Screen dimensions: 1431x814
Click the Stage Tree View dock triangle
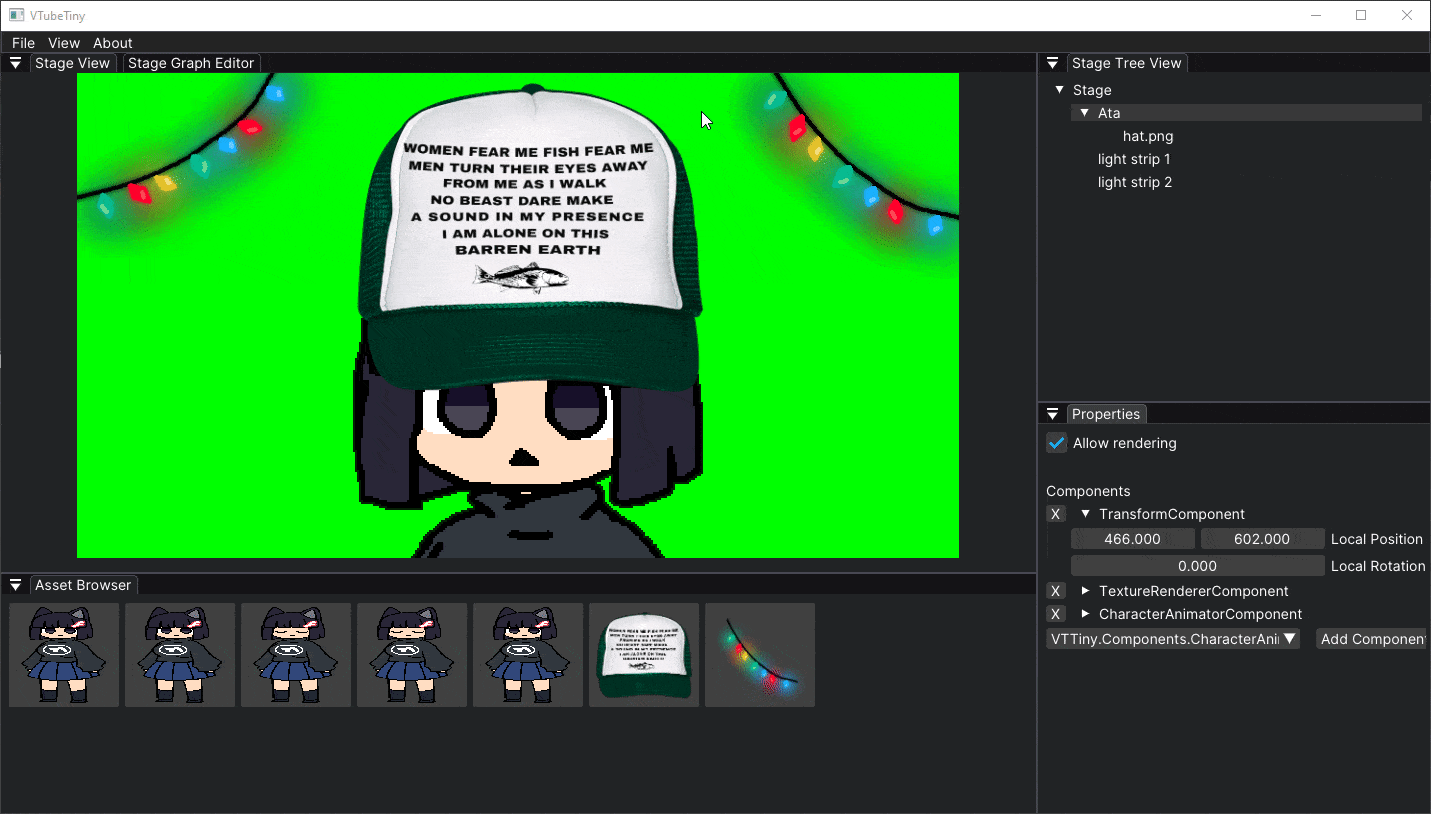1052,63
